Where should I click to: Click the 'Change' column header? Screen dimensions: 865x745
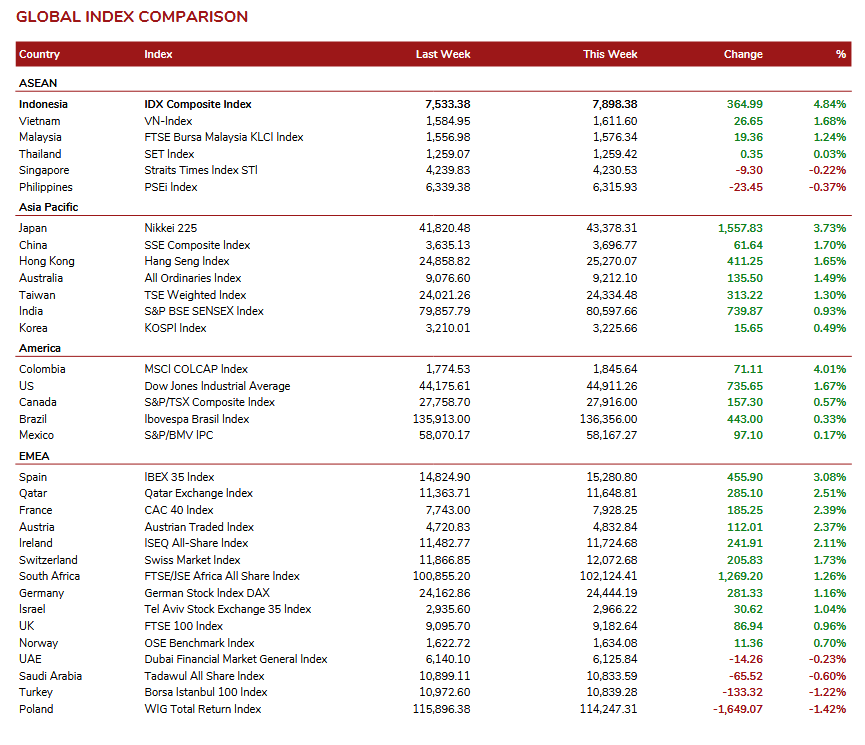coord(743,54)
